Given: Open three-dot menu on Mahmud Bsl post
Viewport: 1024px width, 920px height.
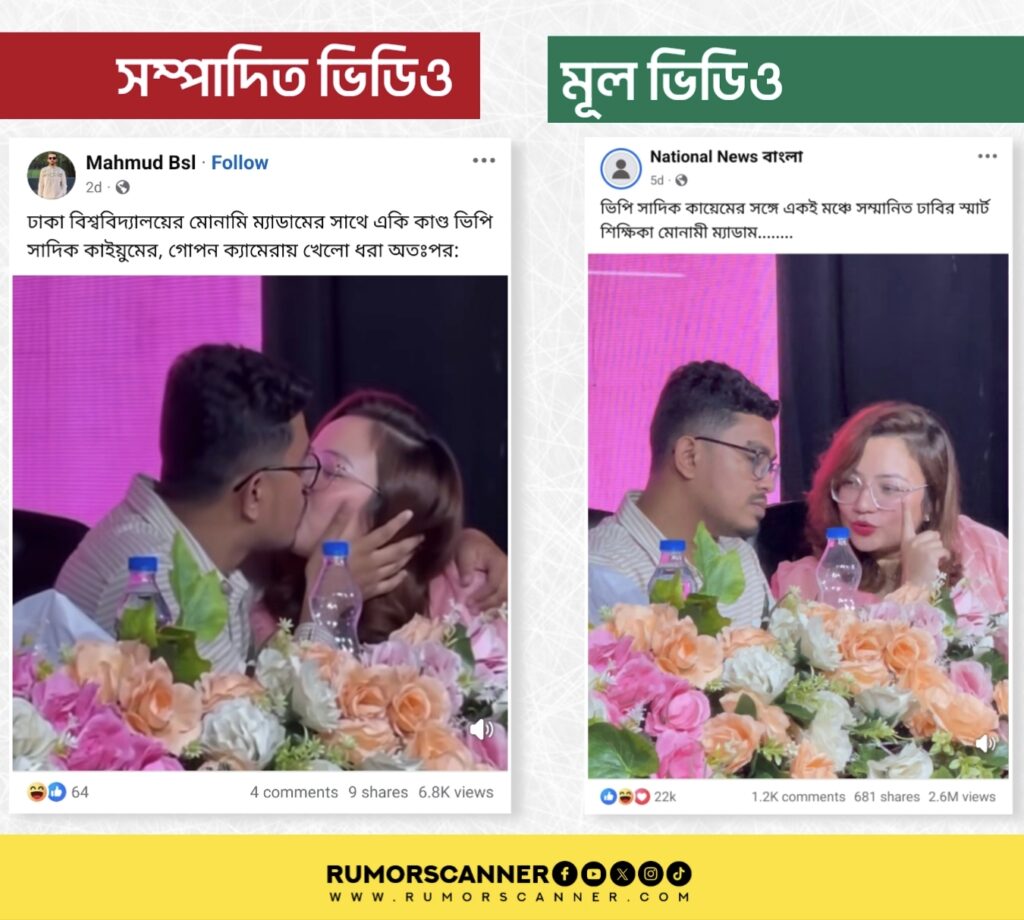Looking at the screenshot, I should [x=484, y=160].
